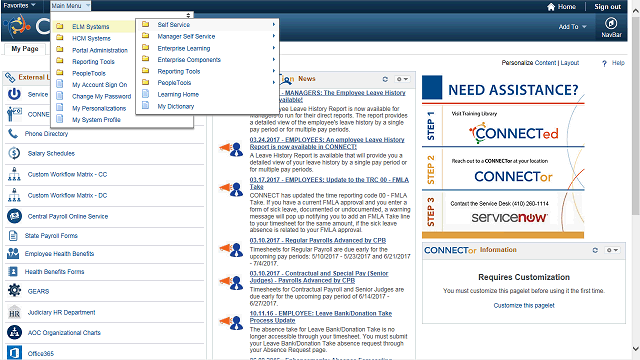
Task: Click the Office365 icon
Action: click(x=14, y=353)
